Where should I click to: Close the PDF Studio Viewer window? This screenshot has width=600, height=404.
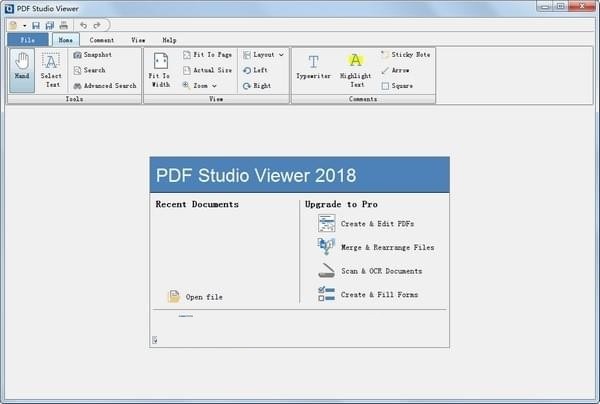[582, 7]
